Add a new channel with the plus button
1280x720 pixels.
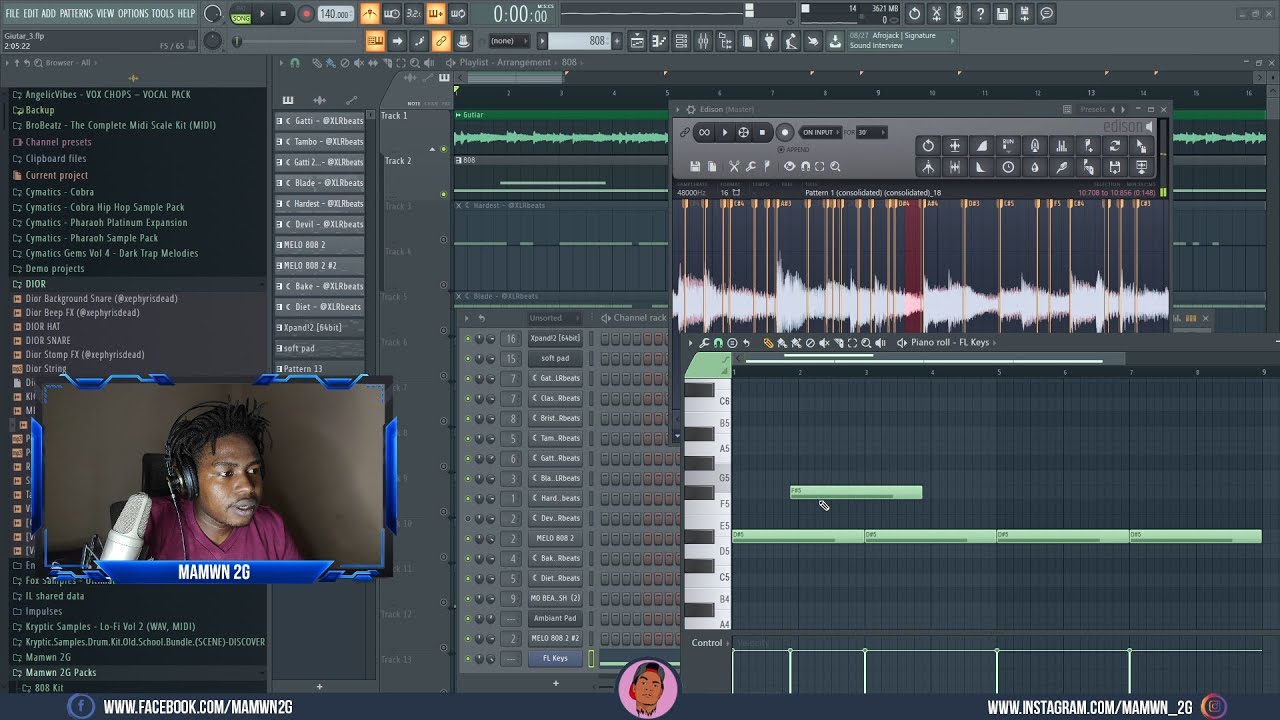pyautogui.click(x=556, y=684)
